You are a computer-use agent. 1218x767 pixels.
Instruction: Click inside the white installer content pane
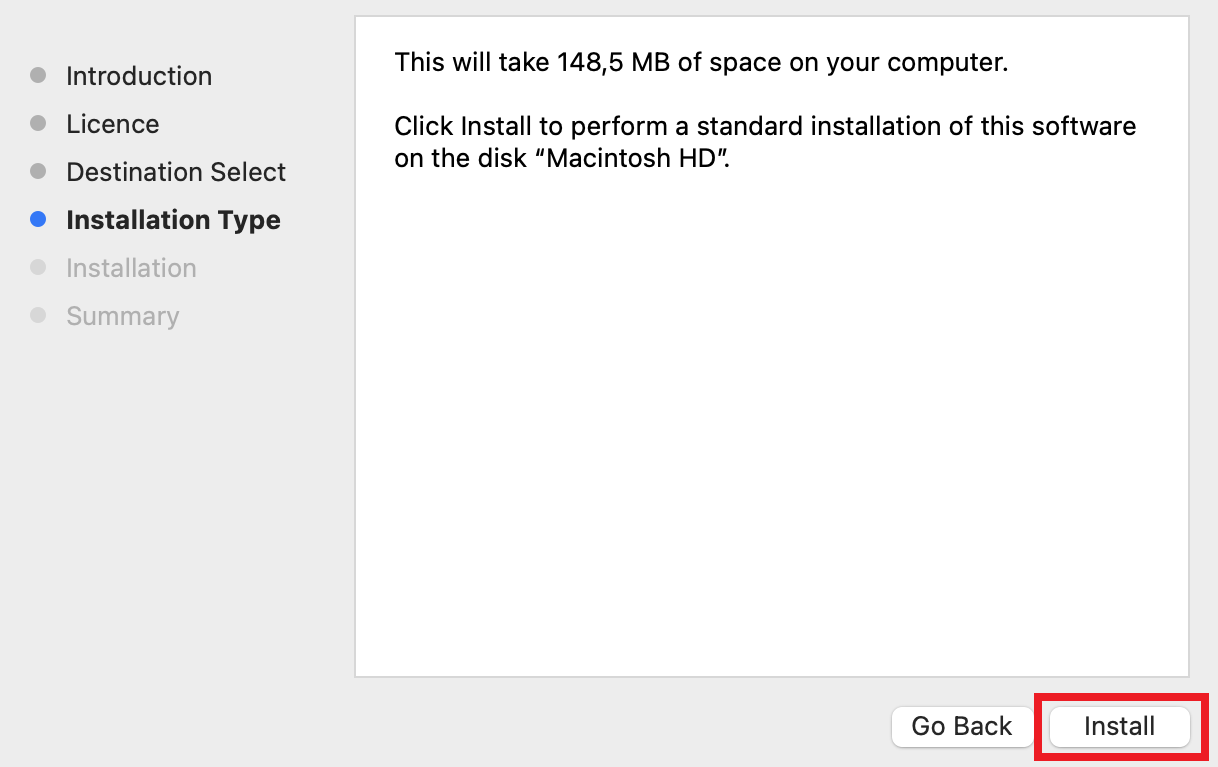(770, 420)
